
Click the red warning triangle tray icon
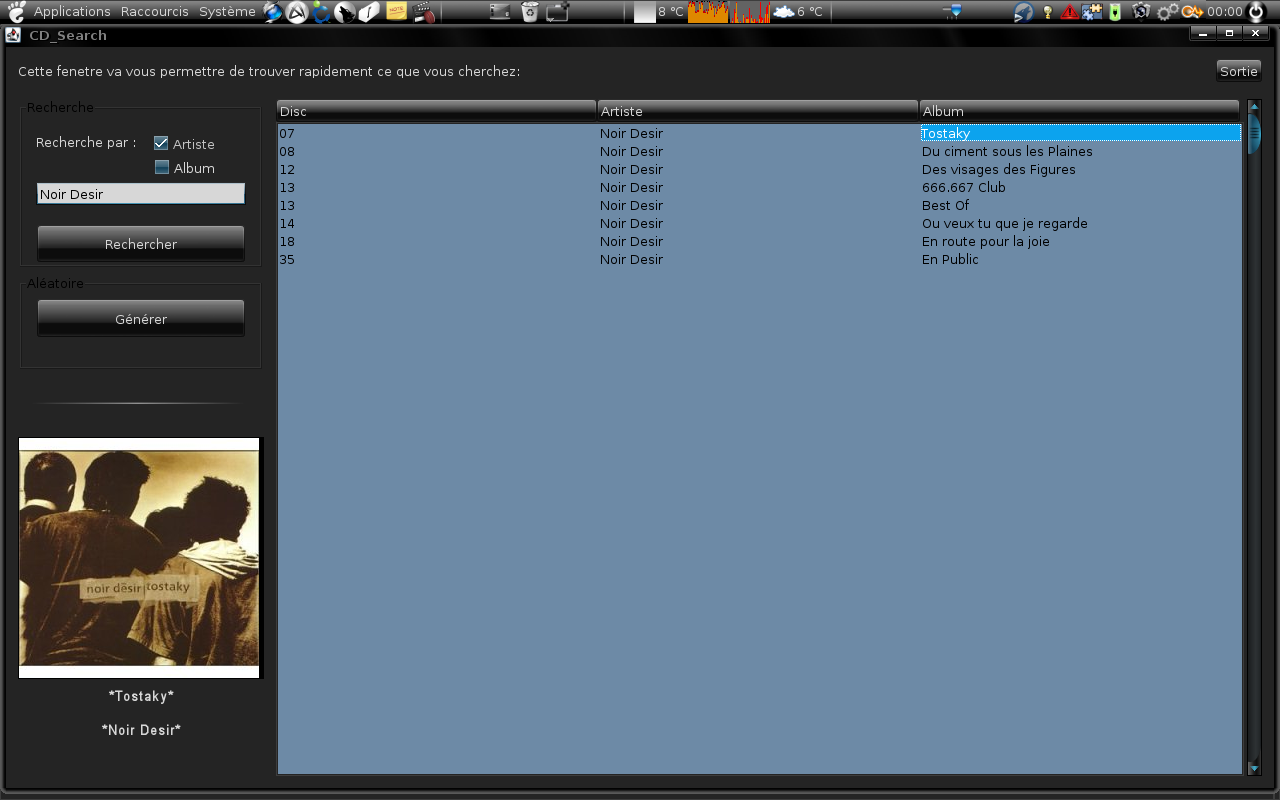(x=1069, y=12)
